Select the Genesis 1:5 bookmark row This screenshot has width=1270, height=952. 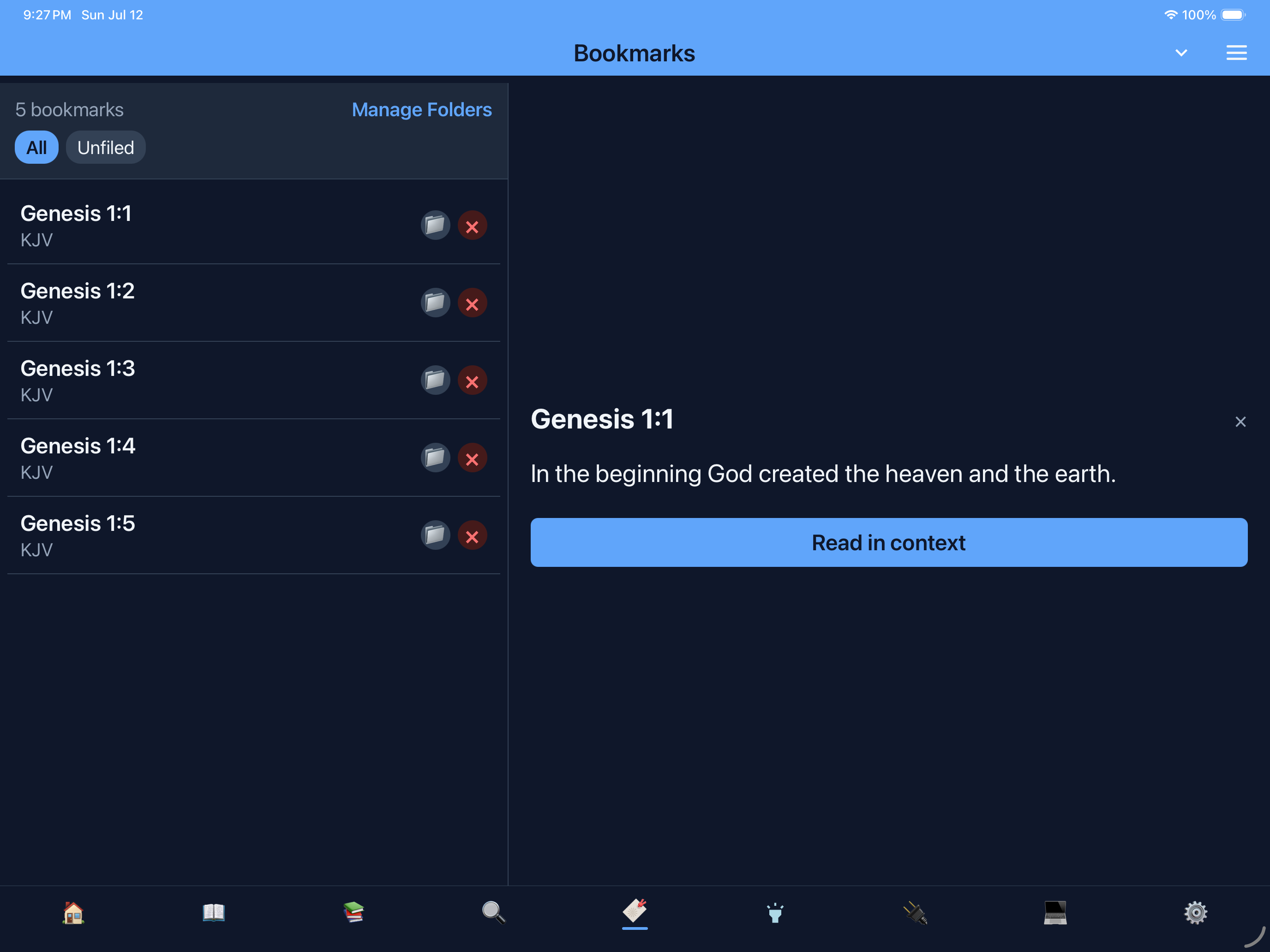pos(254,535)
